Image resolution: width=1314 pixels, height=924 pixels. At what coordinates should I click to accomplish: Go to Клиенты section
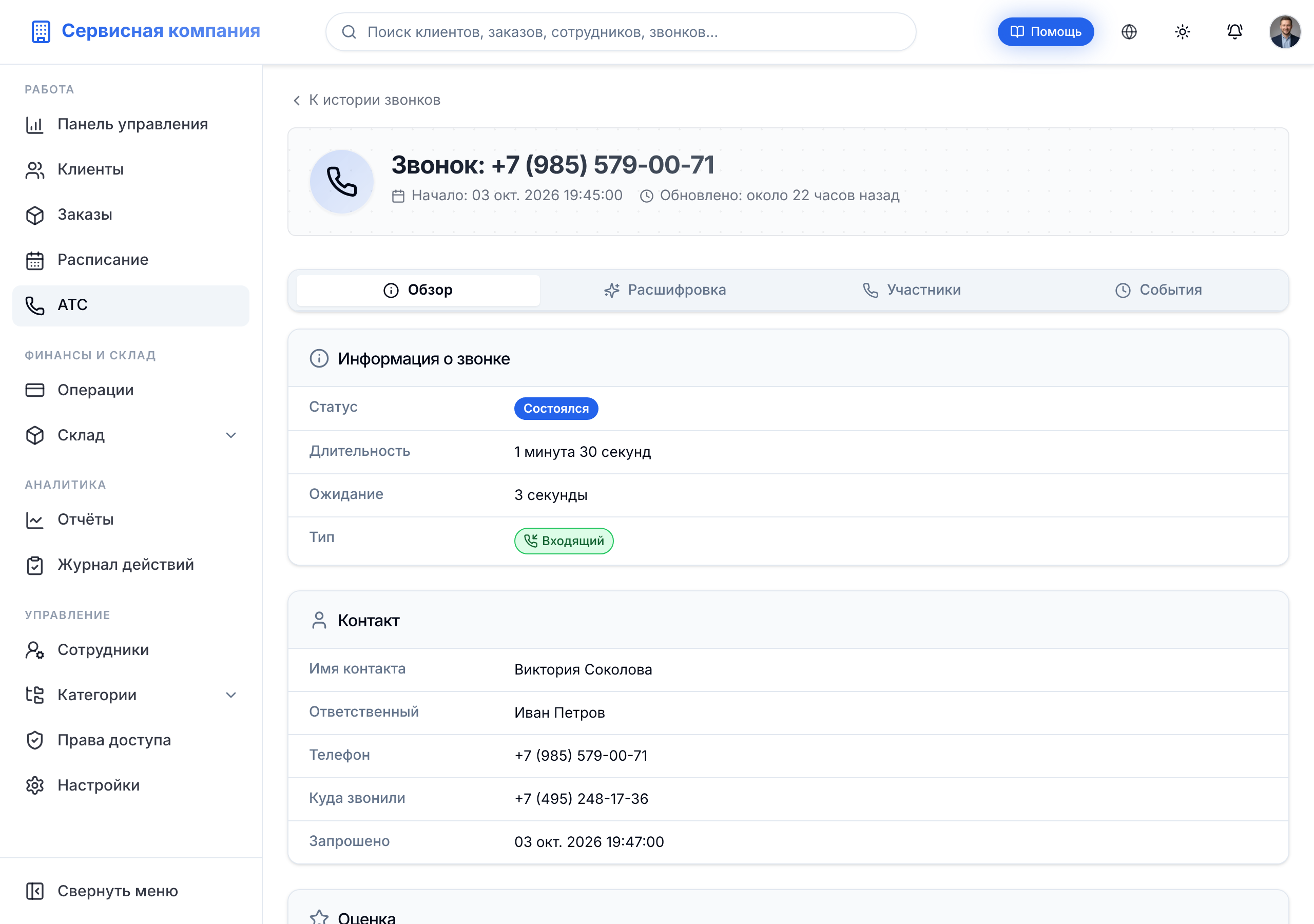130,169
